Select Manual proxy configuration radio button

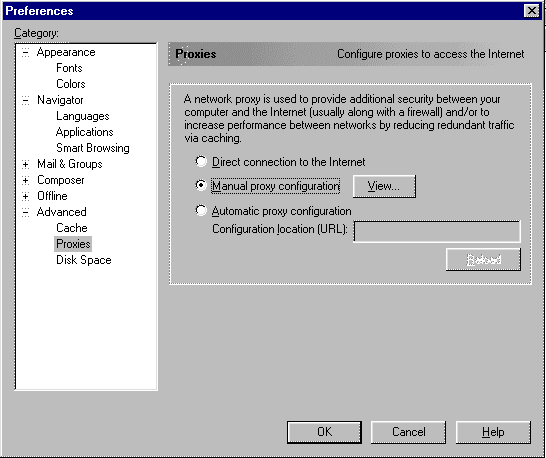[201, 185]
